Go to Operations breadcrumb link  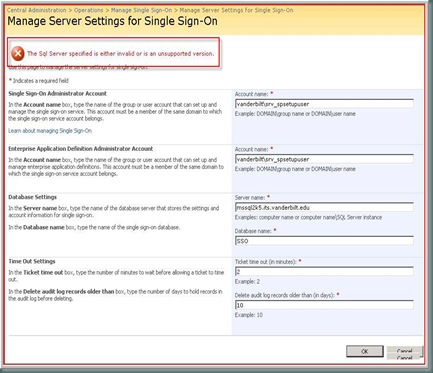[89, 10]
